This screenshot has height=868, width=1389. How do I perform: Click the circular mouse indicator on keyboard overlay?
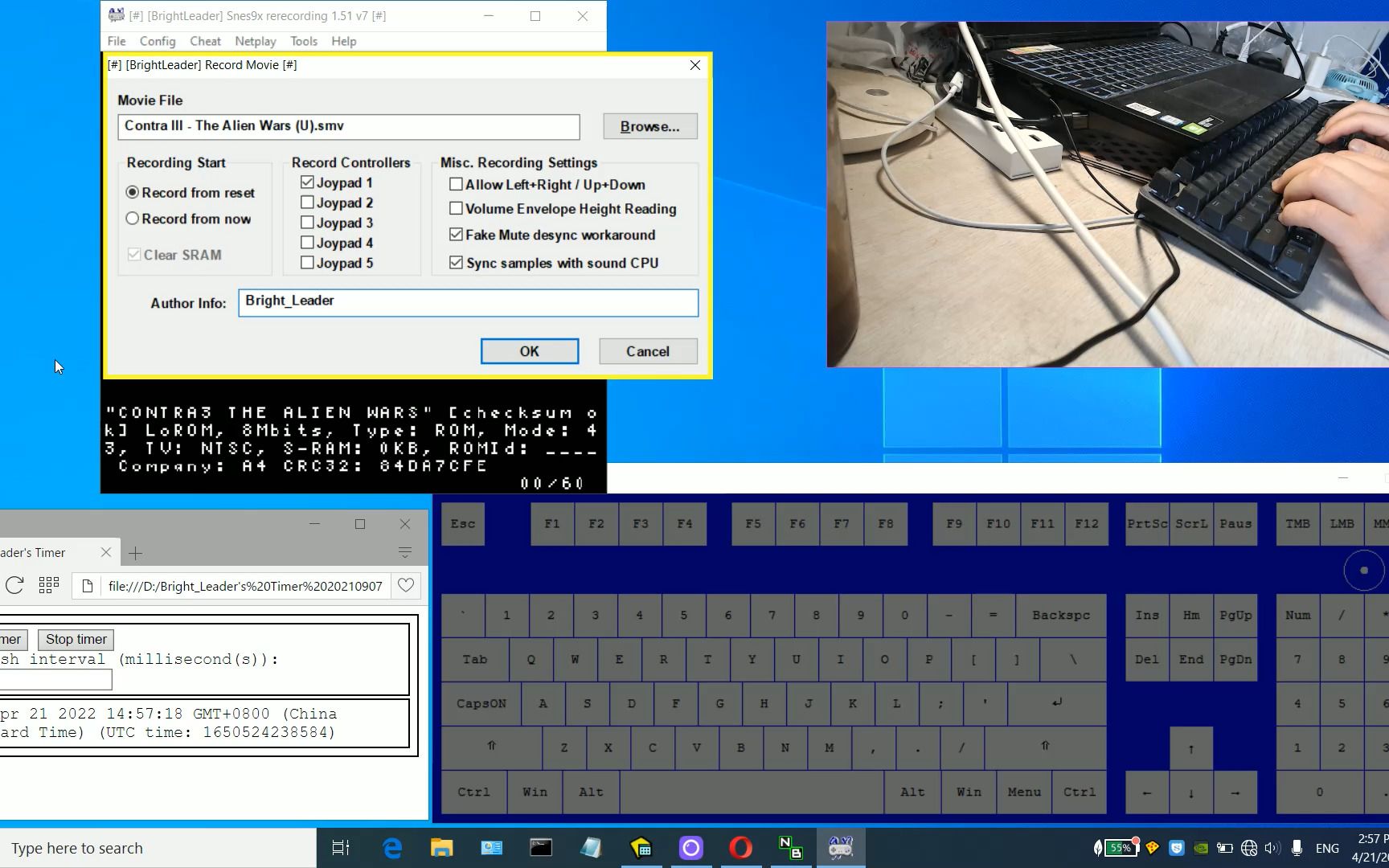pyautogui.click(x=1364, y=571)
